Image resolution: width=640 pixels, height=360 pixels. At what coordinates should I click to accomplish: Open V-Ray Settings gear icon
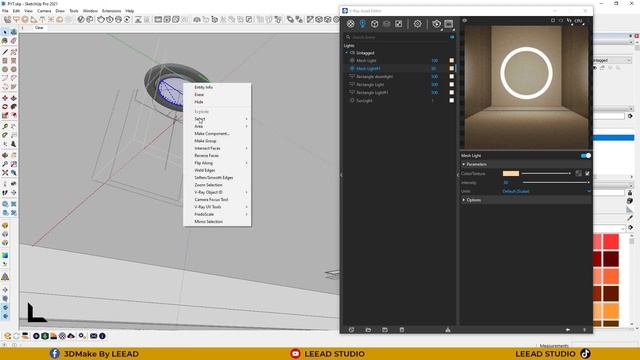pyautogui.click(x=417, y=24)
